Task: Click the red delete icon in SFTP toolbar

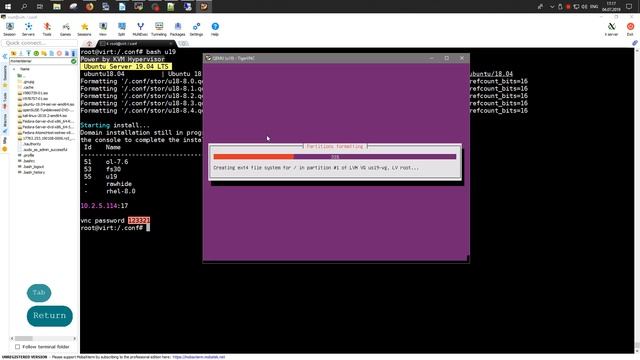Action: (x=59, y=53)
